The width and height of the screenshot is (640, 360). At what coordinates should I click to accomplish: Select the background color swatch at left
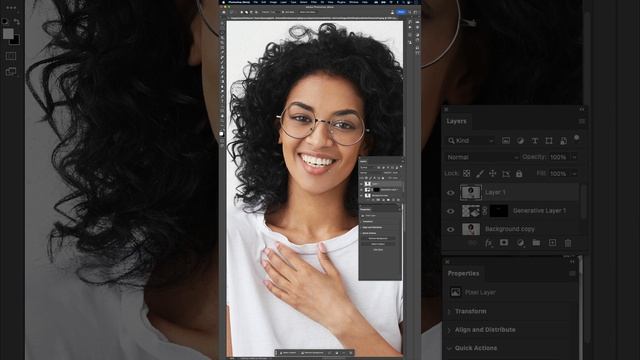click(16, 40)
